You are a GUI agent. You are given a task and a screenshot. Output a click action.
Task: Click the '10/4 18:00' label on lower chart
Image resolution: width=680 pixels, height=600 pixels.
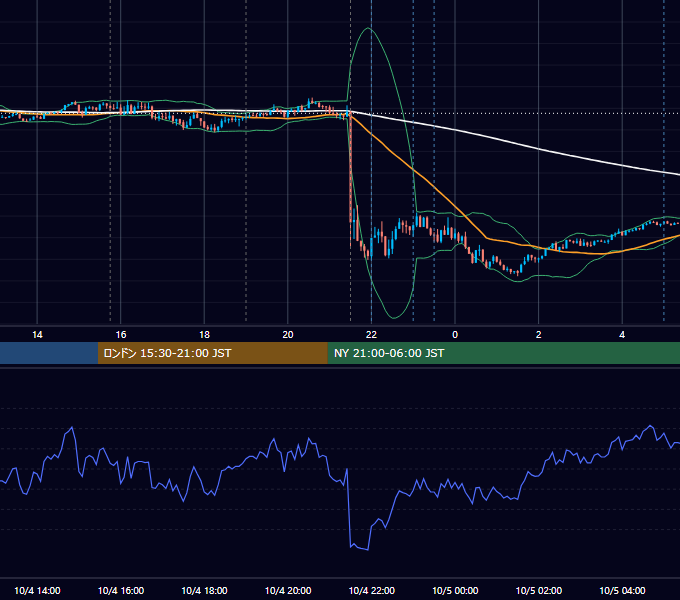[204, 590]
